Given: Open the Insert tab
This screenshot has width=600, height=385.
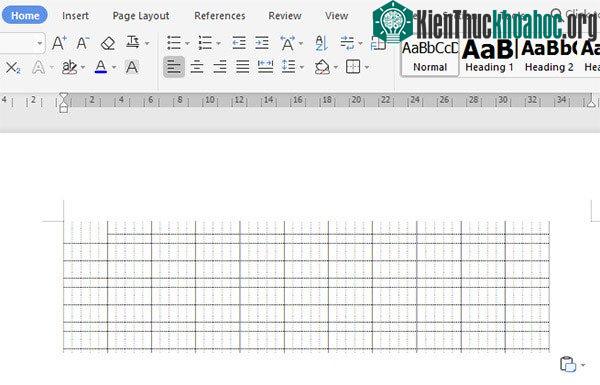Looking at the screenshot, I should (75, 16).
